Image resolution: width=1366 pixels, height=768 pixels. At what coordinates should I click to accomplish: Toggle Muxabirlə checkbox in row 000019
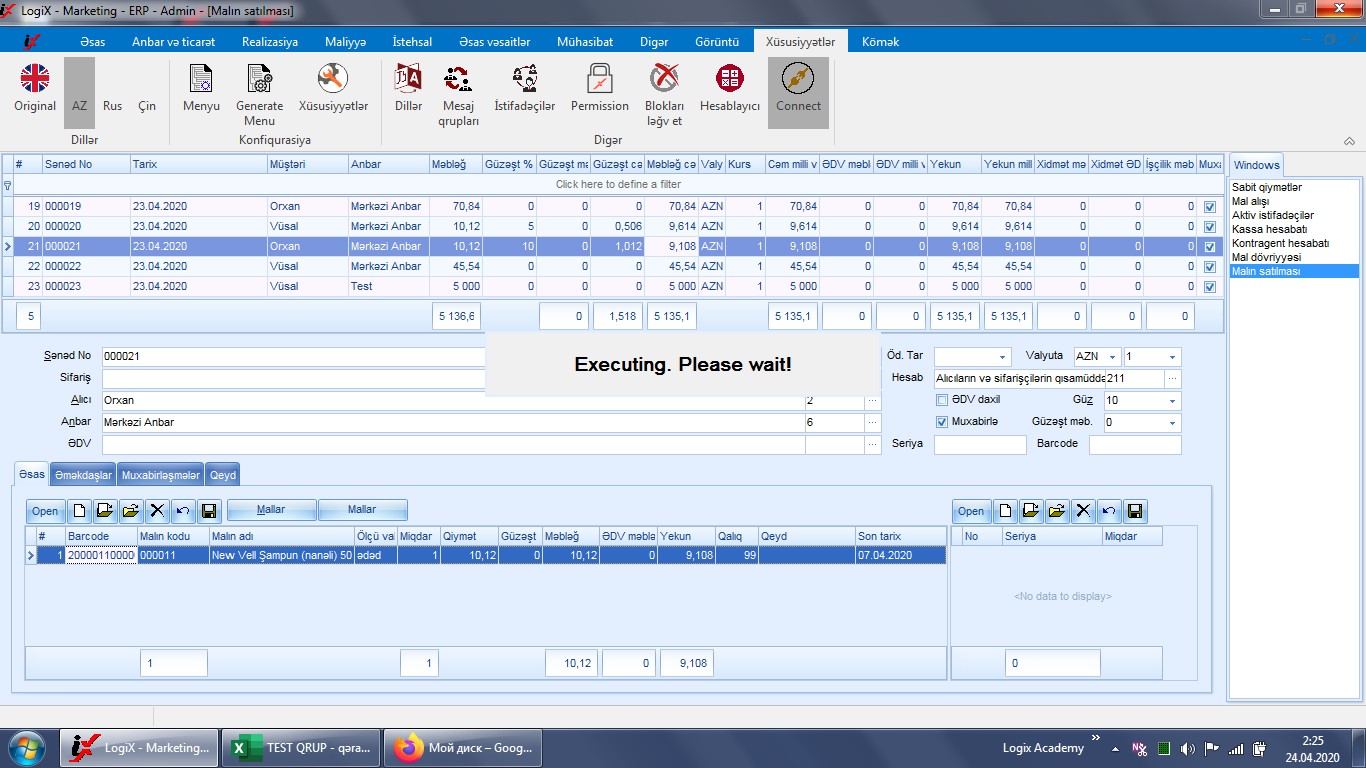pyautogui.click(x=1210, y=207)
